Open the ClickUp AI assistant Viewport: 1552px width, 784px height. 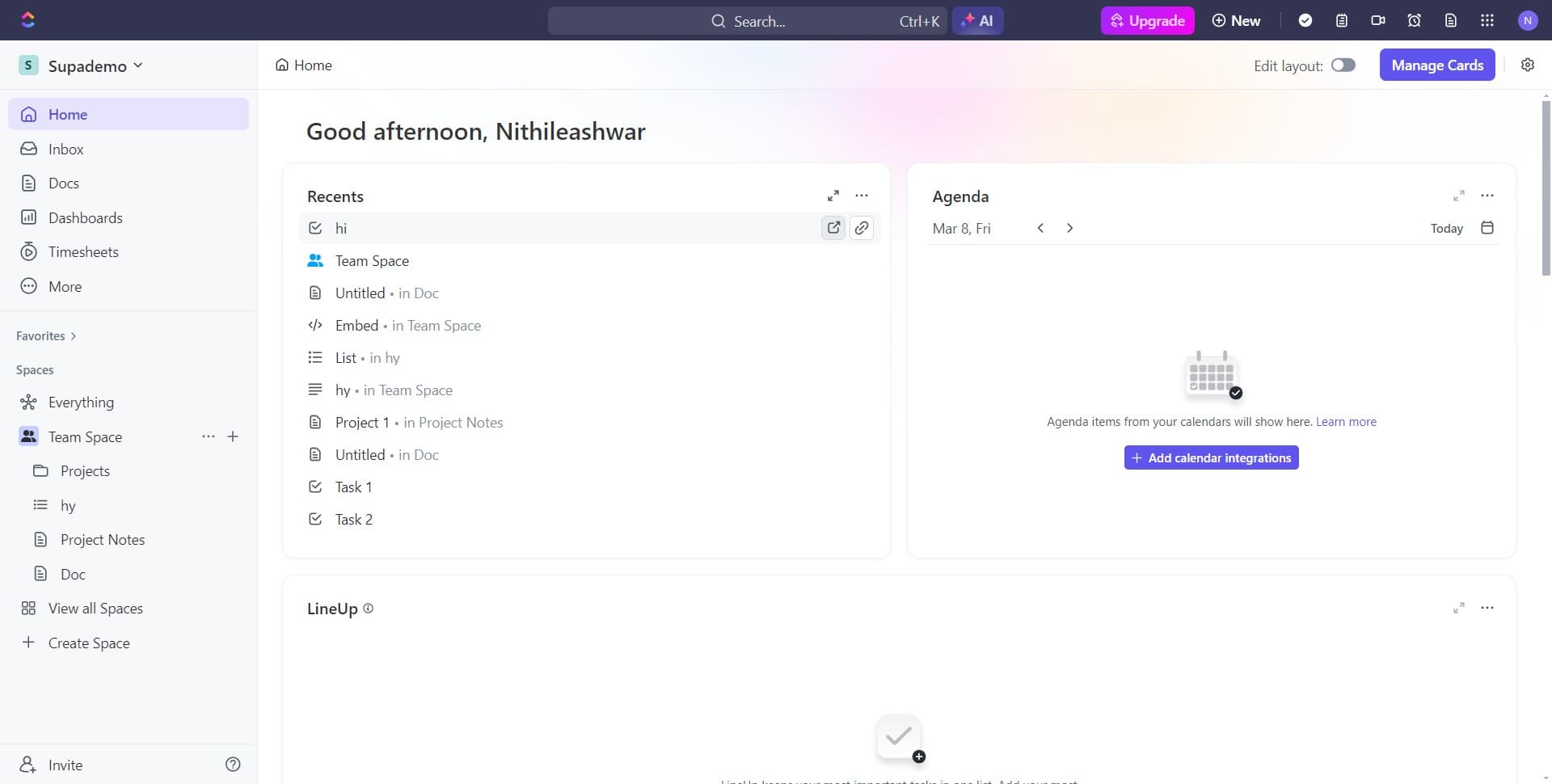tap(978, 20)
